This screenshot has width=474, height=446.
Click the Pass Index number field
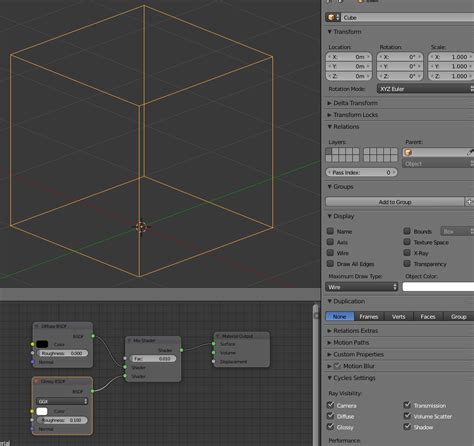coord(361,173)
